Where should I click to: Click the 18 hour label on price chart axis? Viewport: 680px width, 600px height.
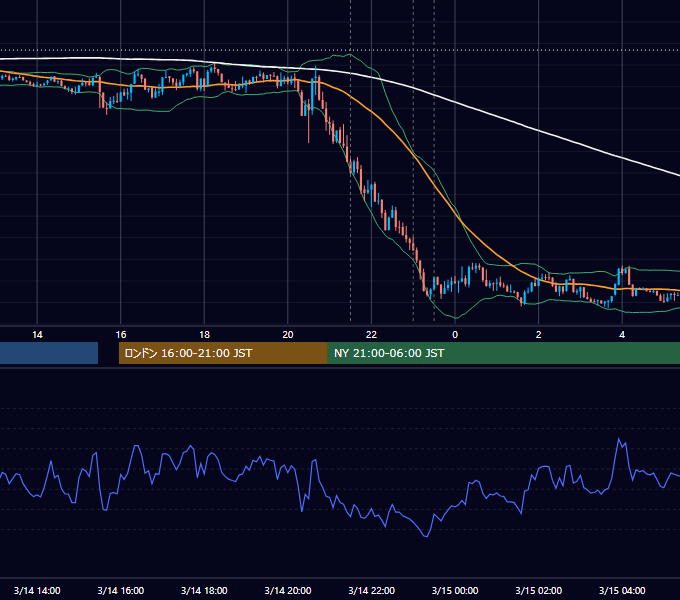204,335
